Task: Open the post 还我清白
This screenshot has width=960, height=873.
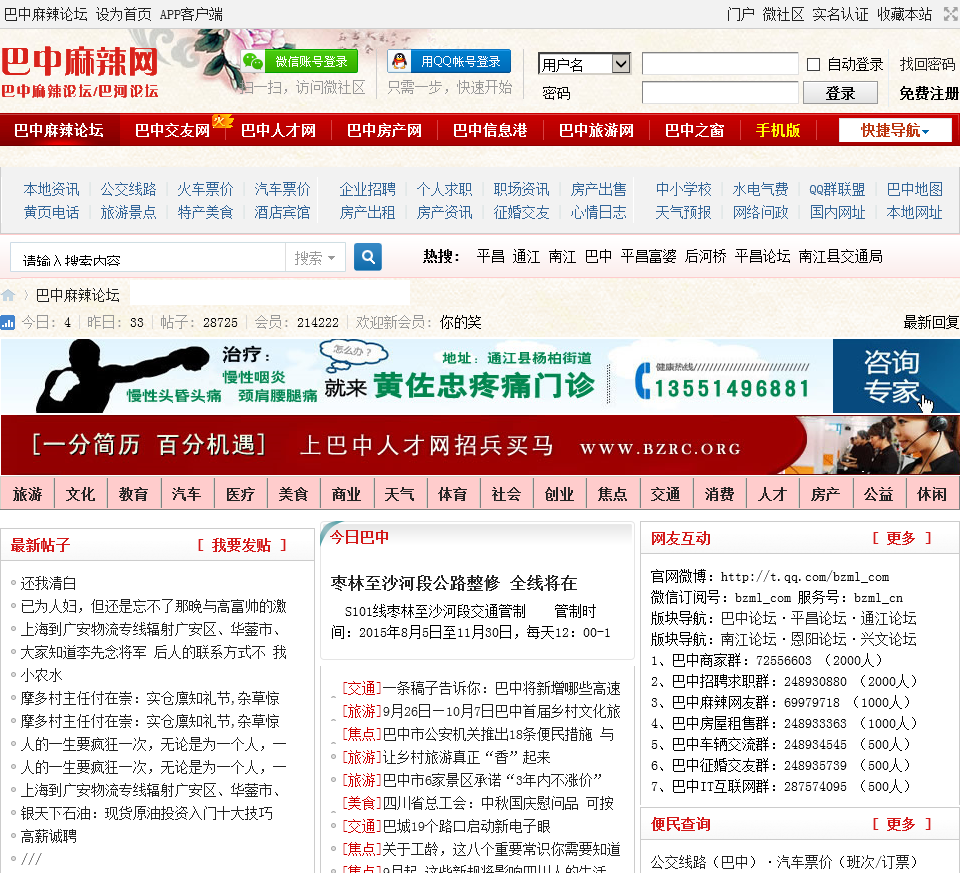Action: pos(48,583)
